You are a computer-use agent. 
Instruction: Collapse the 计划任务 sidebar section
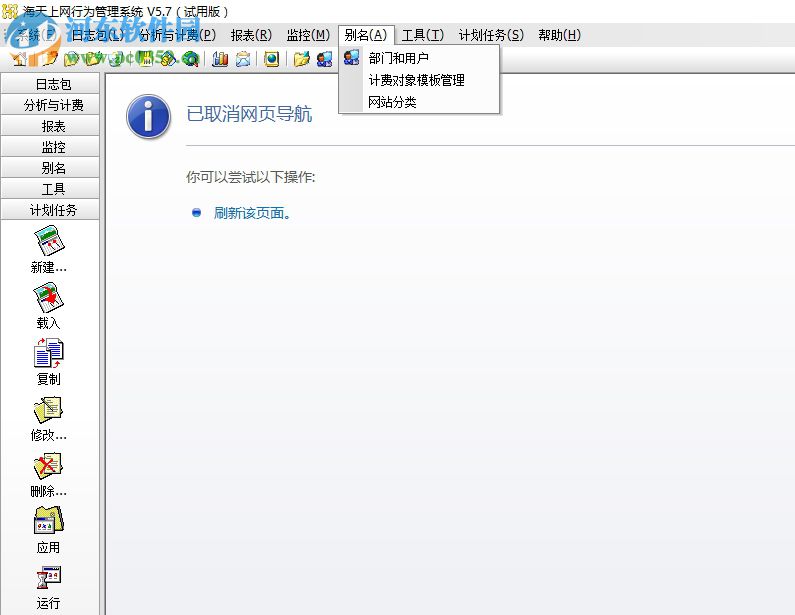(50, 210)
